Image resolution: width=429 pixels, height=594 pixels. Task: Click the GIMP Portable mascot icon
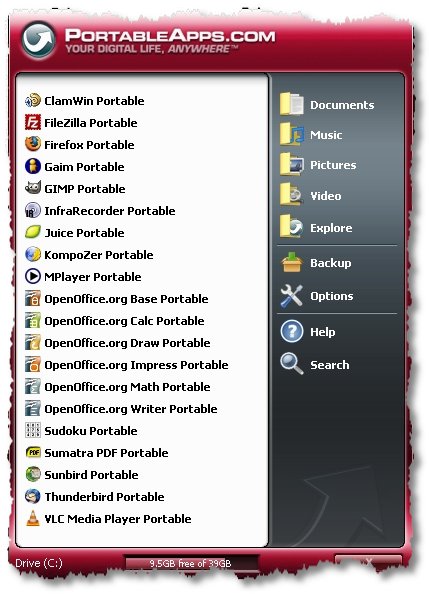click(x=33, y=188)
